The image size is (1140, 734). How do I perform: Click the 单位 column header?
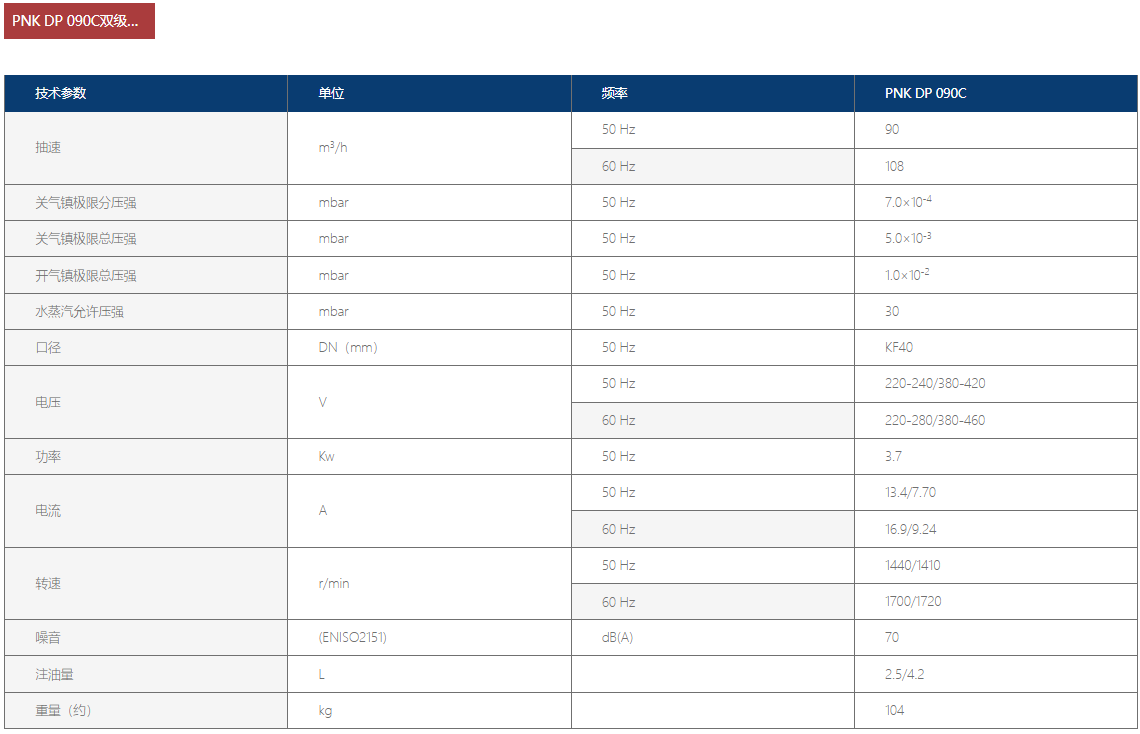point(331,93)
